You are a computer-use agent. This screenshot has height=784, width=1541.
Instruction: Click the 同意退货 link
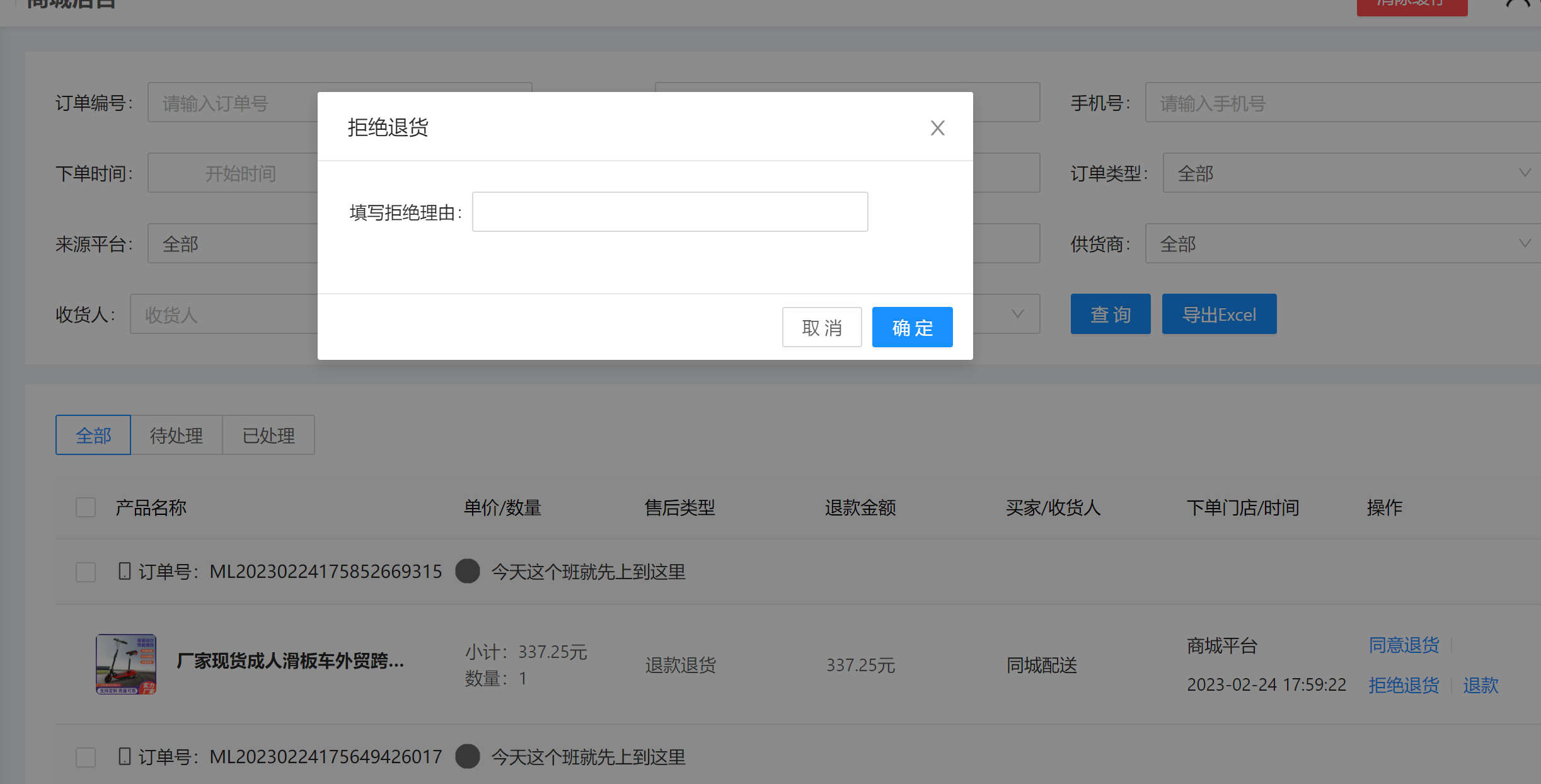(1404, 645)
